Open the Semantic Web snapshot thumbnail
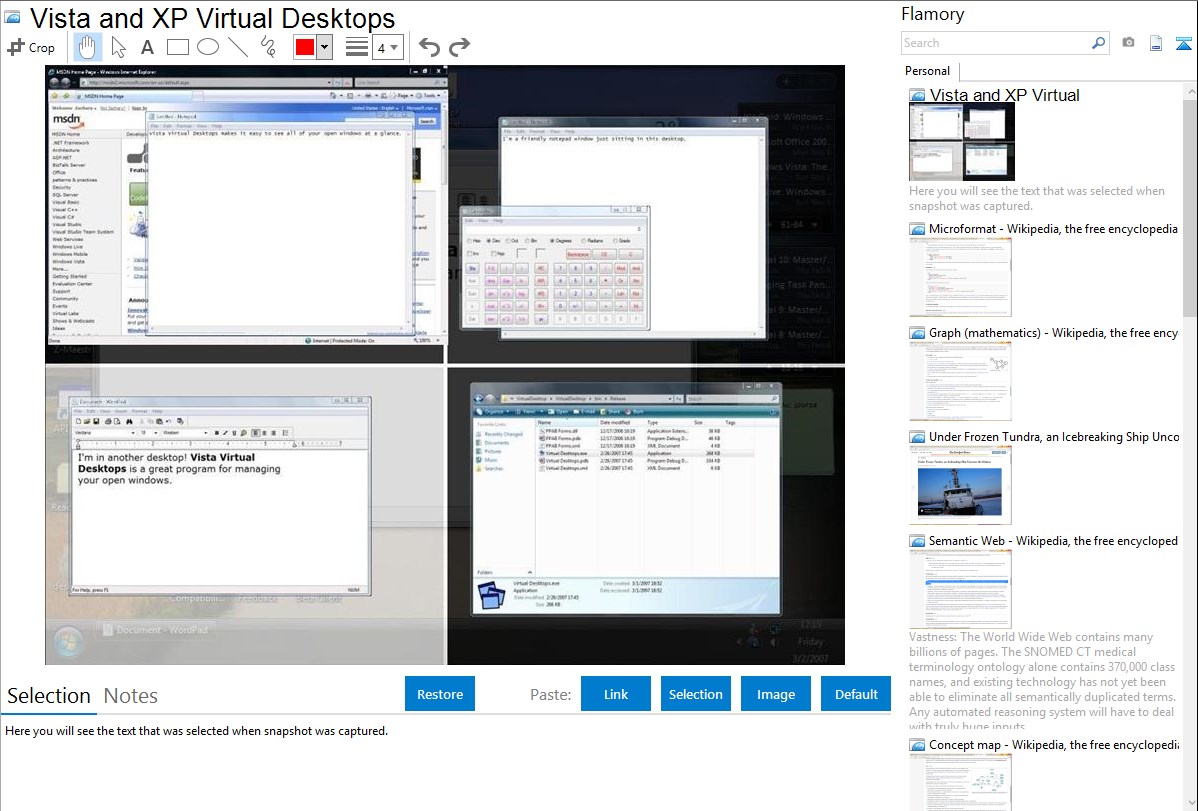The height and width of the screenshot is (811, 1198). point(960,589)
